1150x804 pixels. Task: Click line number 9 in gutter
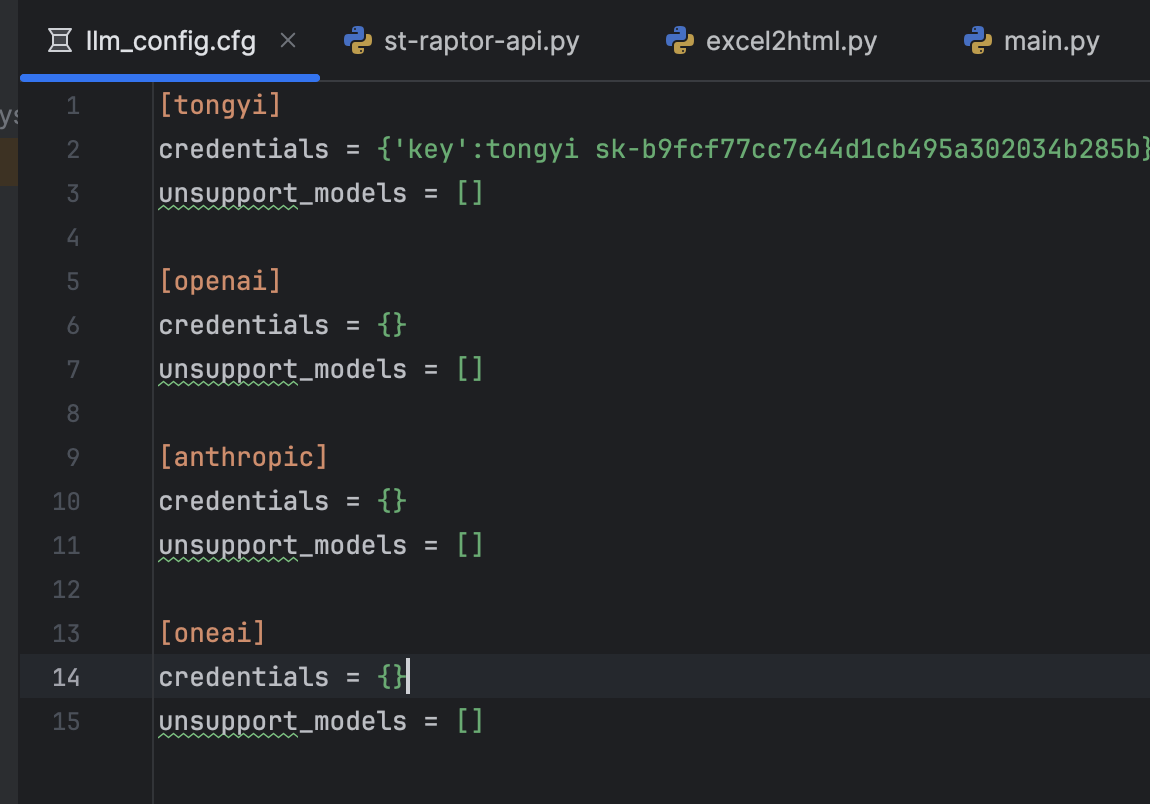pyautogui.click(x=73, y=458)
